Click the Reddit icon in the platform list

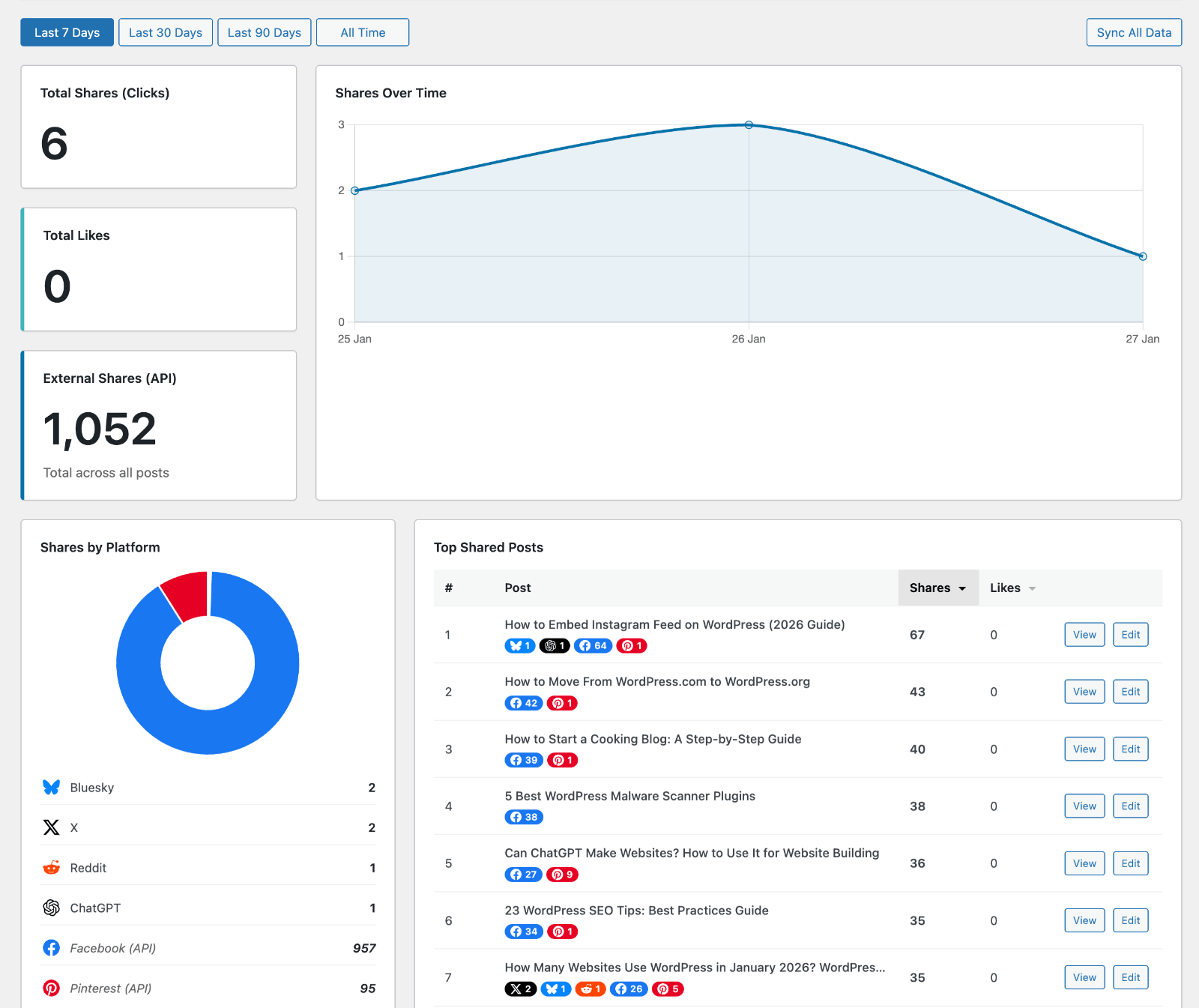(51, 867)
